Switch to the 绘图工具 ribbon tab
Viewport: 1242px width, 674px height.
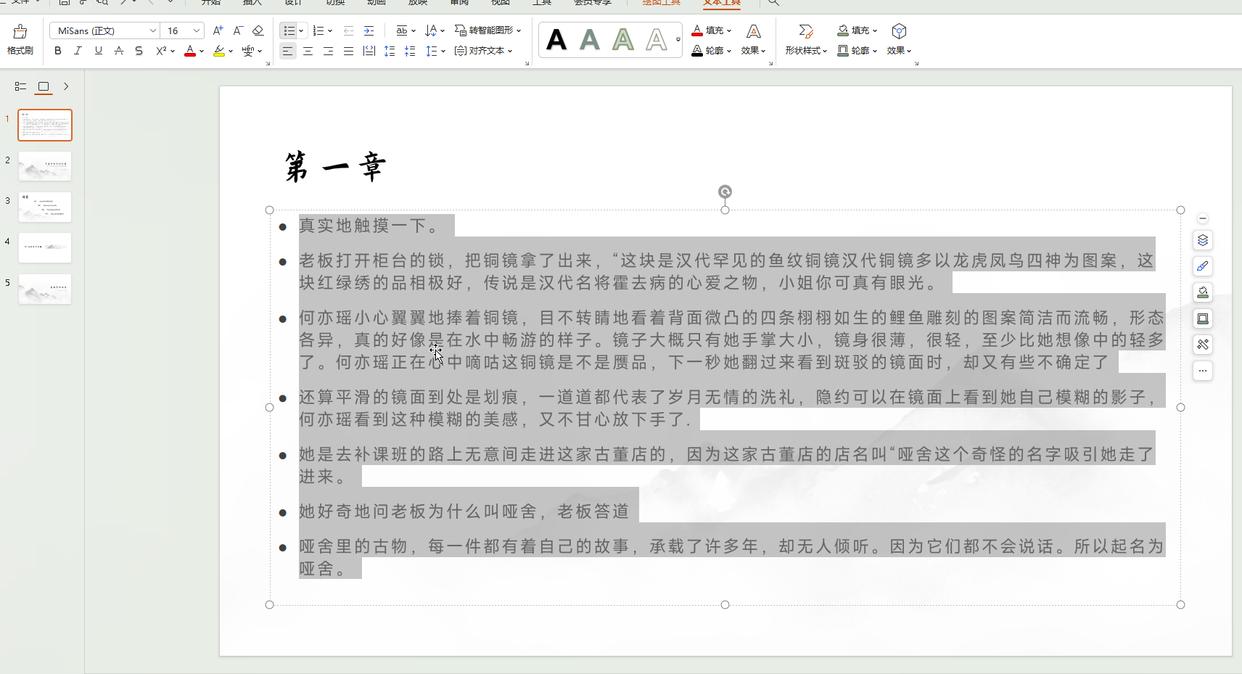[660, 3]
